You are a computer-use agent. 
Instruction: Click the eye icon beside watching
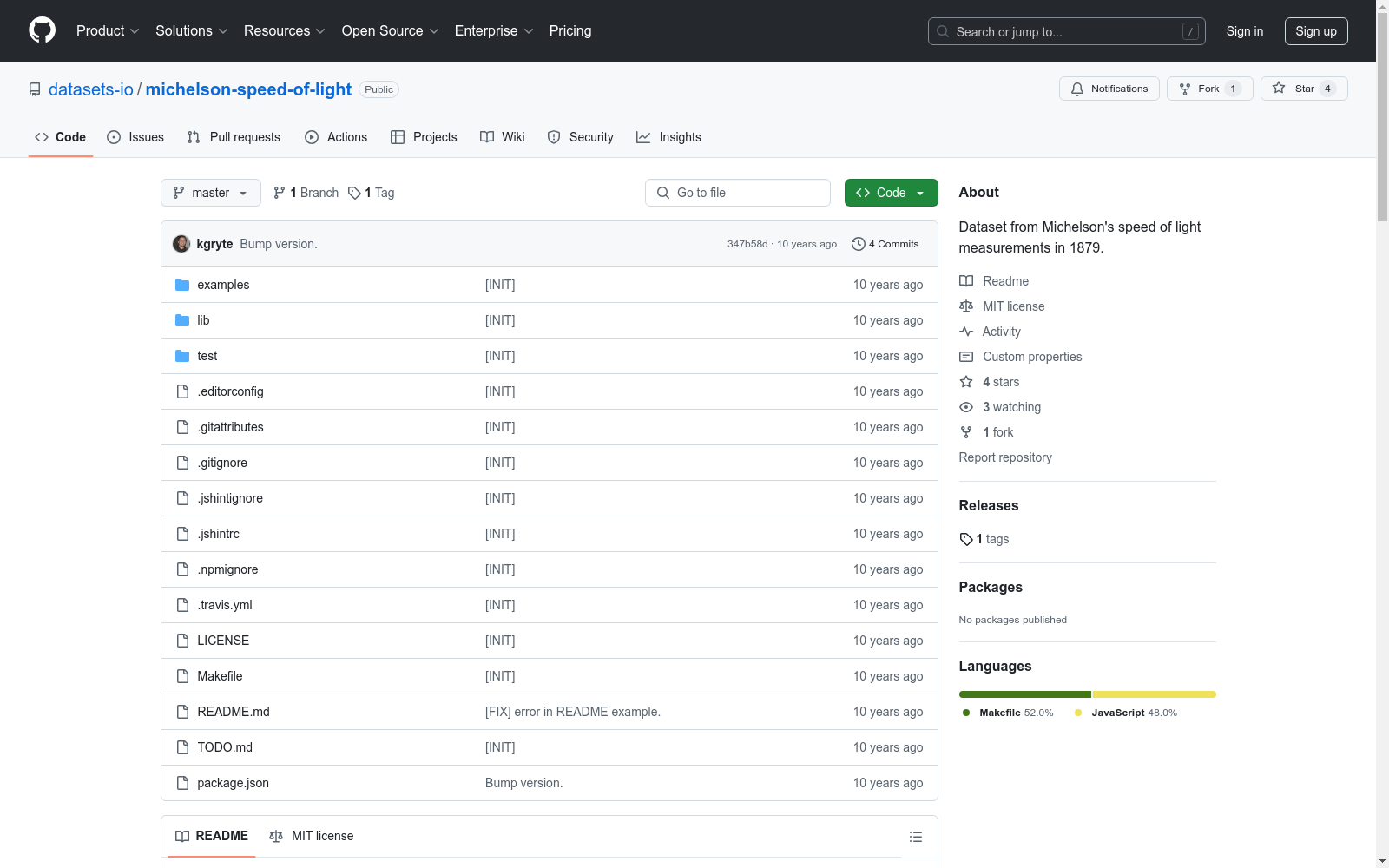[966, 407]
